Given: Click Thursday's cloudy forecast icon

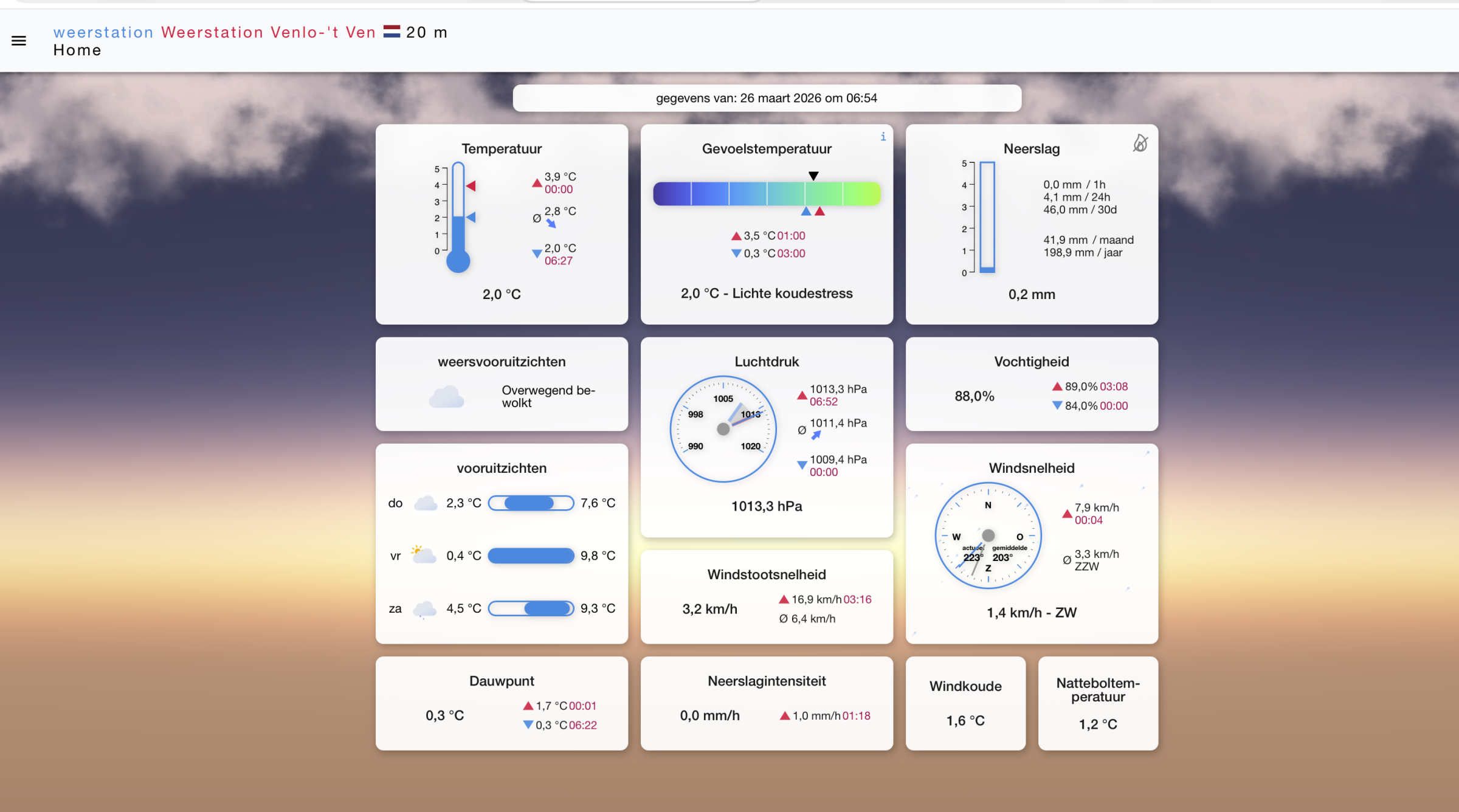Looking at the screenshot, I should (x=425, y=503).
